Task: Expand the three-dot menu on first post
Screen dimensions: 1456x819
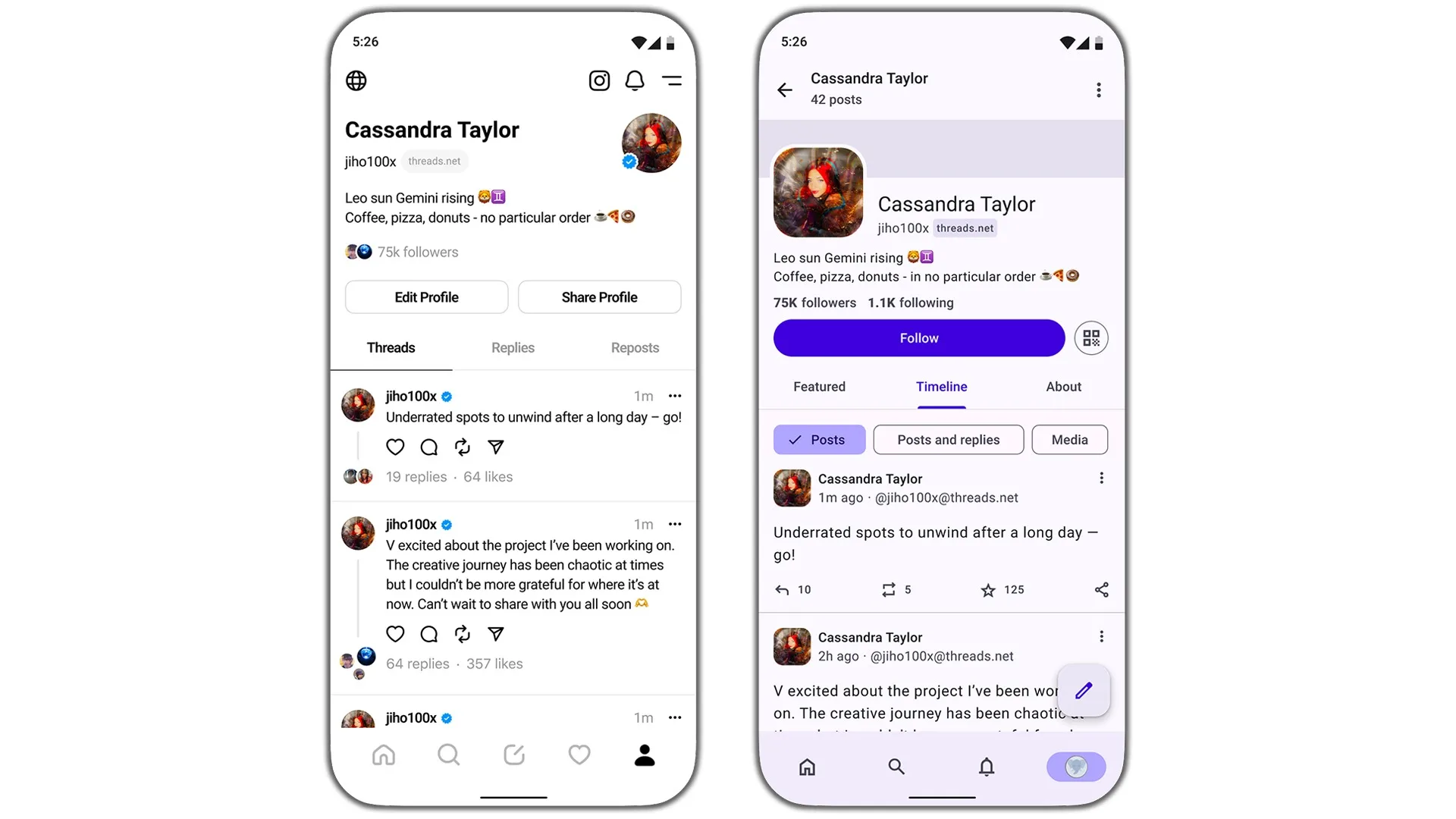Action: pyautogui.click(x=674, y=394)
